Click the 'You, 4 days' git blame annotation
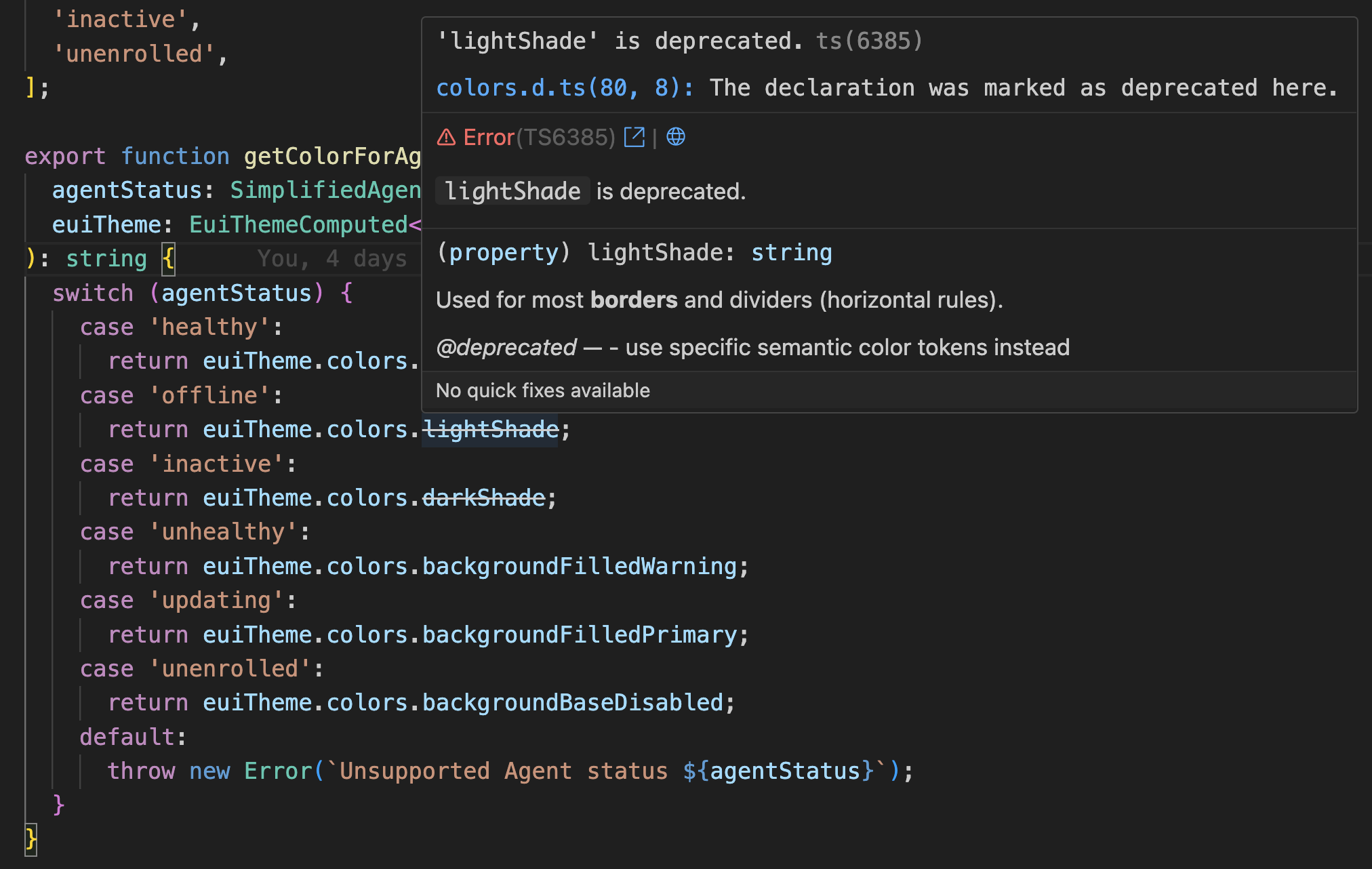This screenshot has width=1372, height=869. 332,258
